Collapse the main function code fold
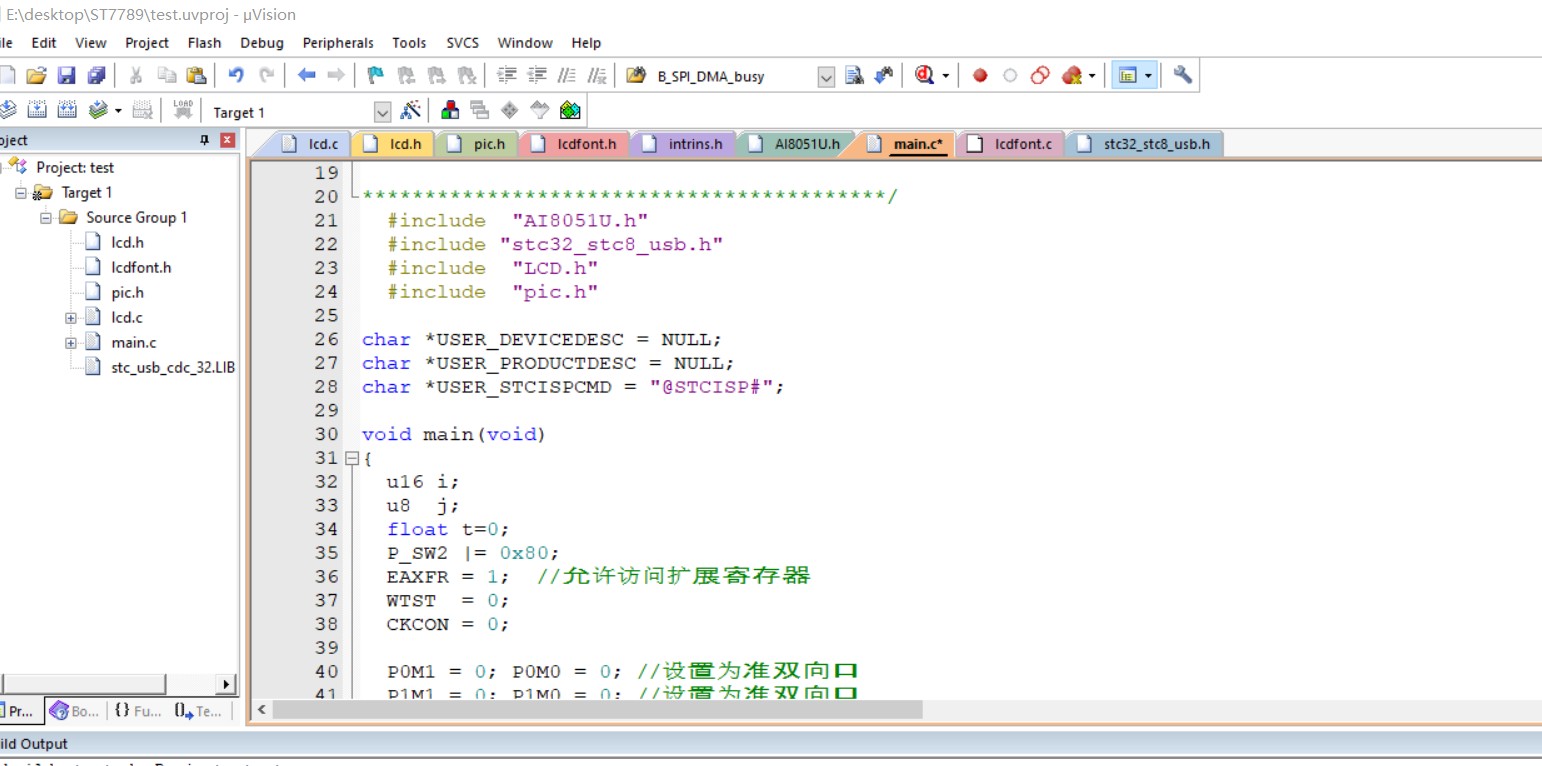The width and height of the screenshot is (1542, 766). [351, 459]
